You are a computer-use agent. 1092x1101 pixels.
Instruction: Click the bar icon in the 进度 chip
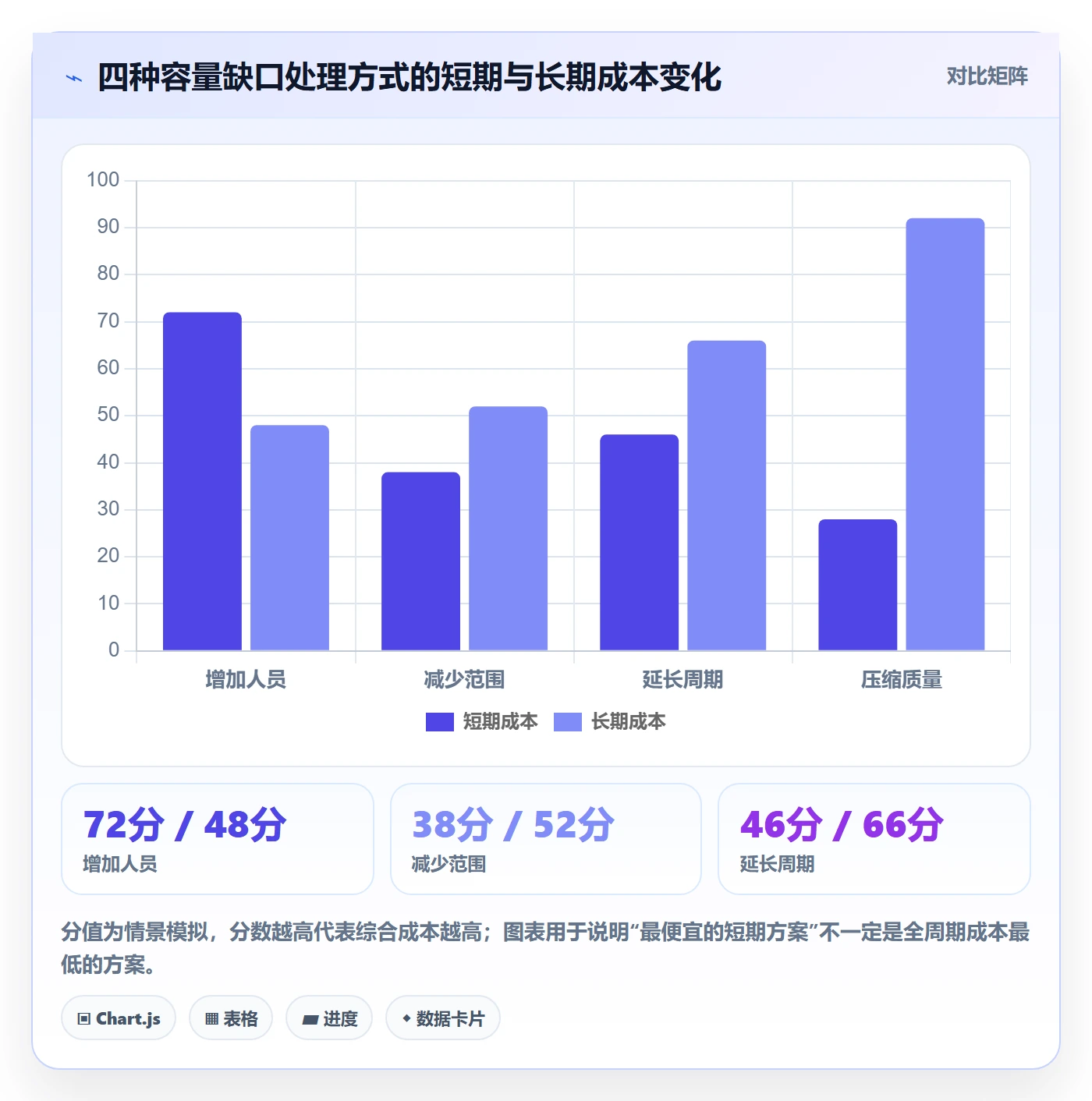click(310, 1020)
